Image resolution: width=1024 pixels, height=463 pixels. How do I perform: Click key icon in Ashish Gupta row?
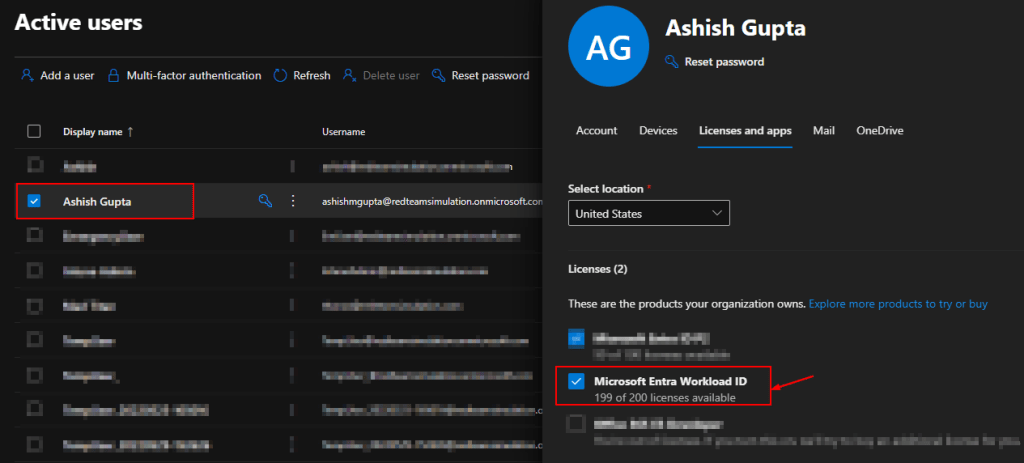coord(265,201)
